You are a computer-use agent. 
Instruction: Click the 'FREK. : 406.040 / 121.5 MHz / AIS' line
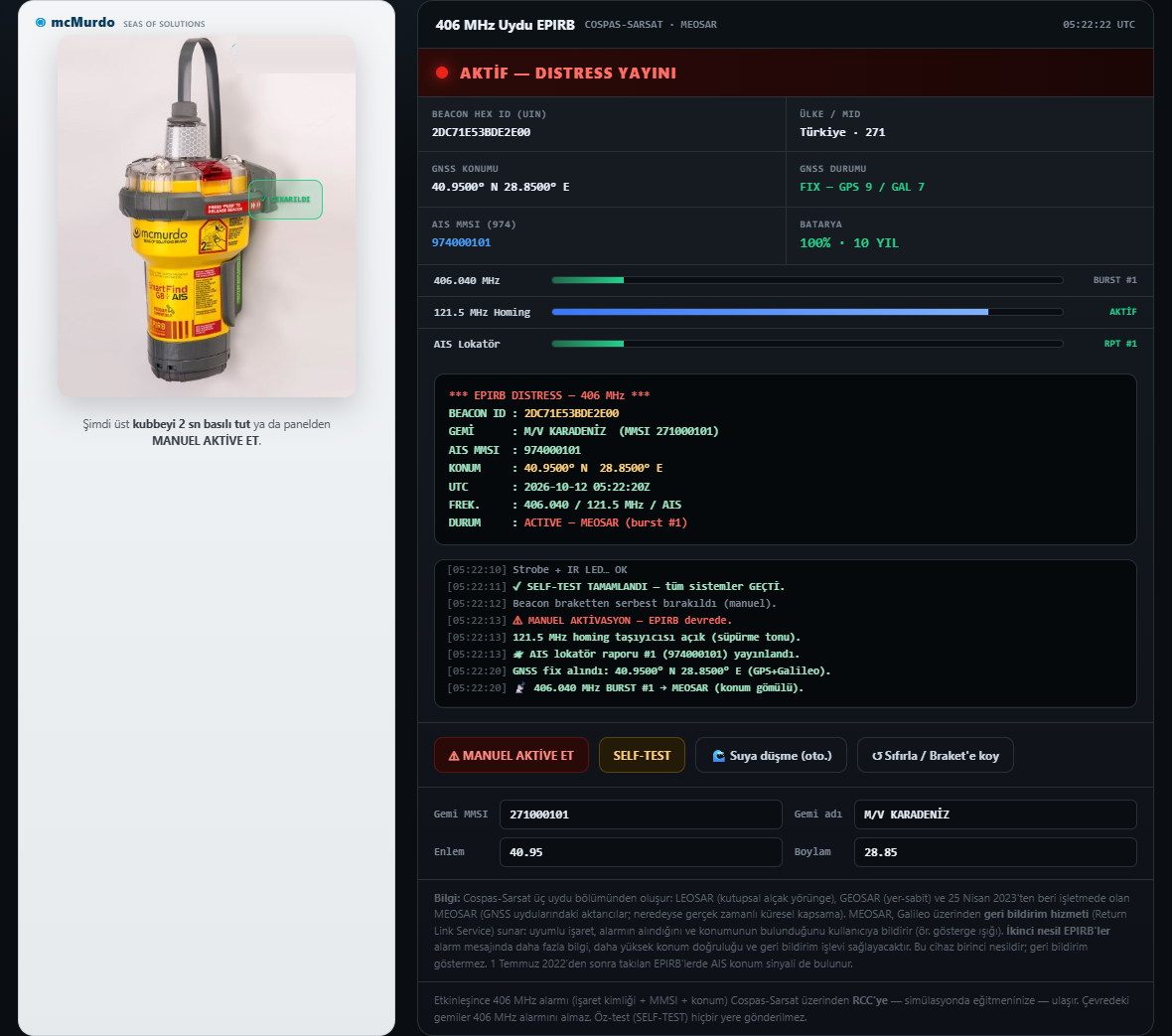point(565,506)
